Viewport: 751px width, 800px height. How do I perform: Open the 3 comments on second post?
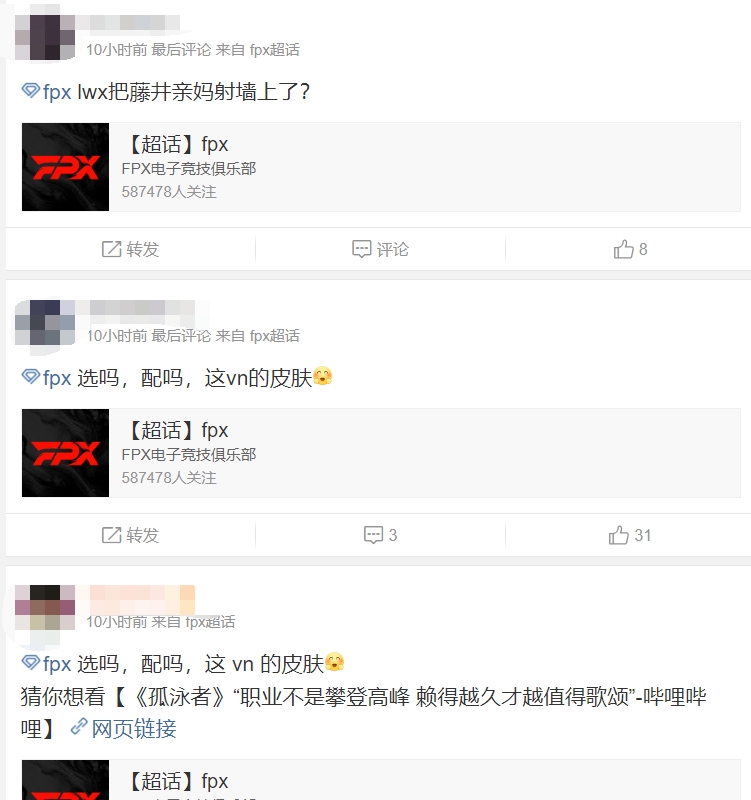[380, 535]
